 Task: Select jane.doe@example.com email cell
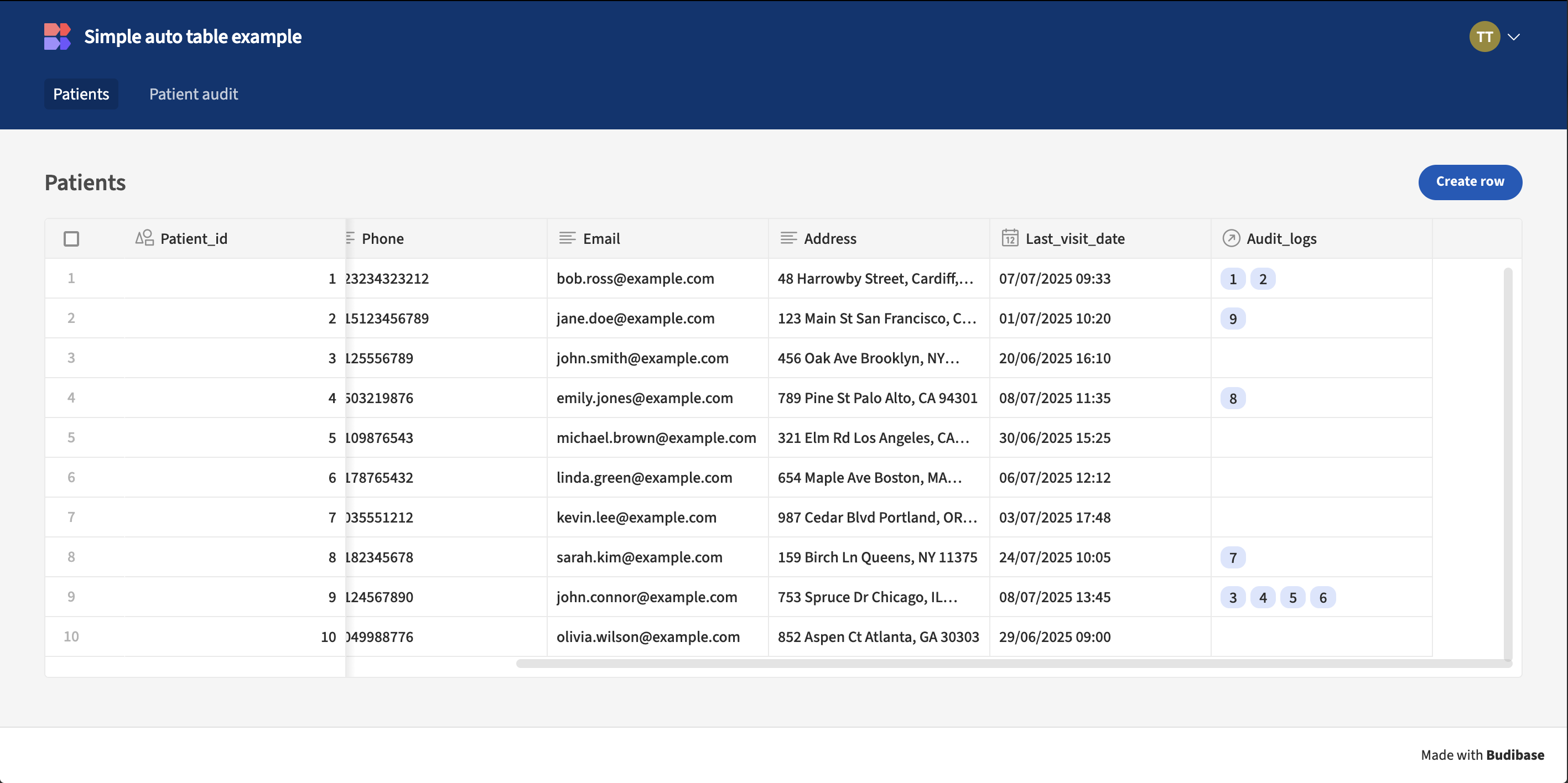[x=657, y=318]
